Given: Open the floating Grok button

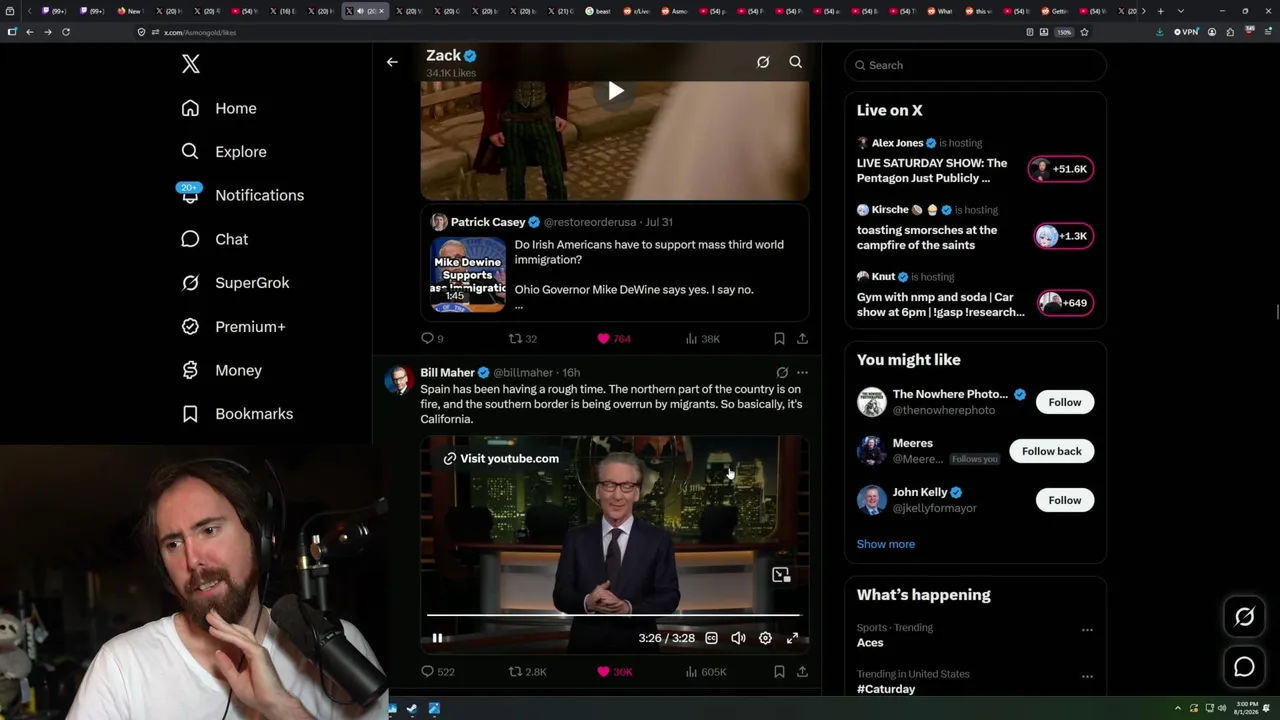Looking at the screenshot, I should click(x=1244, y=617).
